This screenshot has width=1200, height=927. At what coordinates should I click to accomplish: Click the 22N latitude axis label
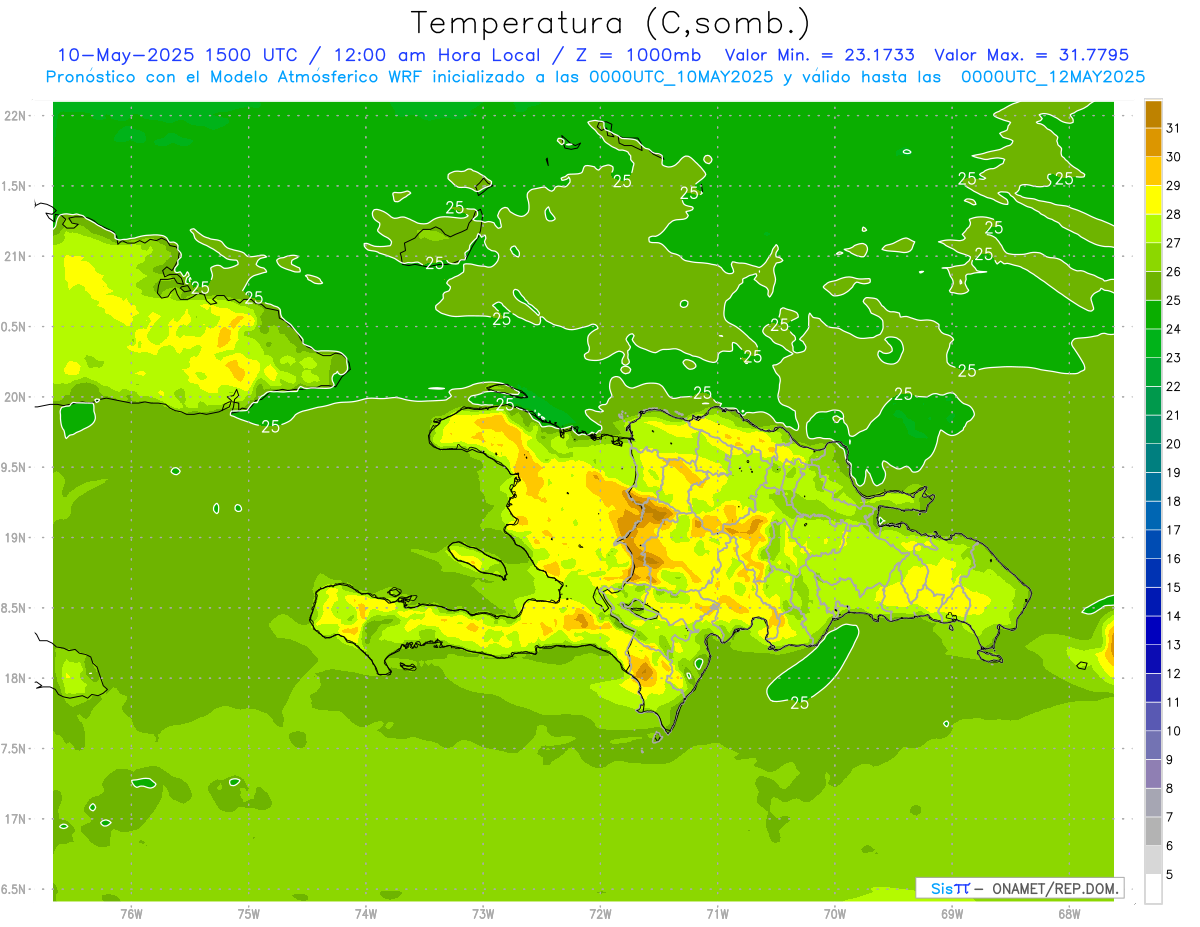[15, 115]
